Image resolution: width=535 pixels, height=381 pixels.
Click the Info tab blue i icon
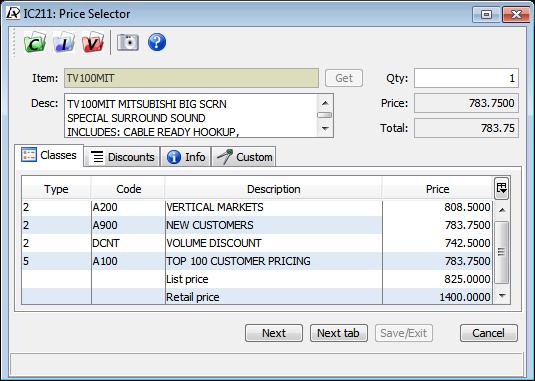point(174,157)
